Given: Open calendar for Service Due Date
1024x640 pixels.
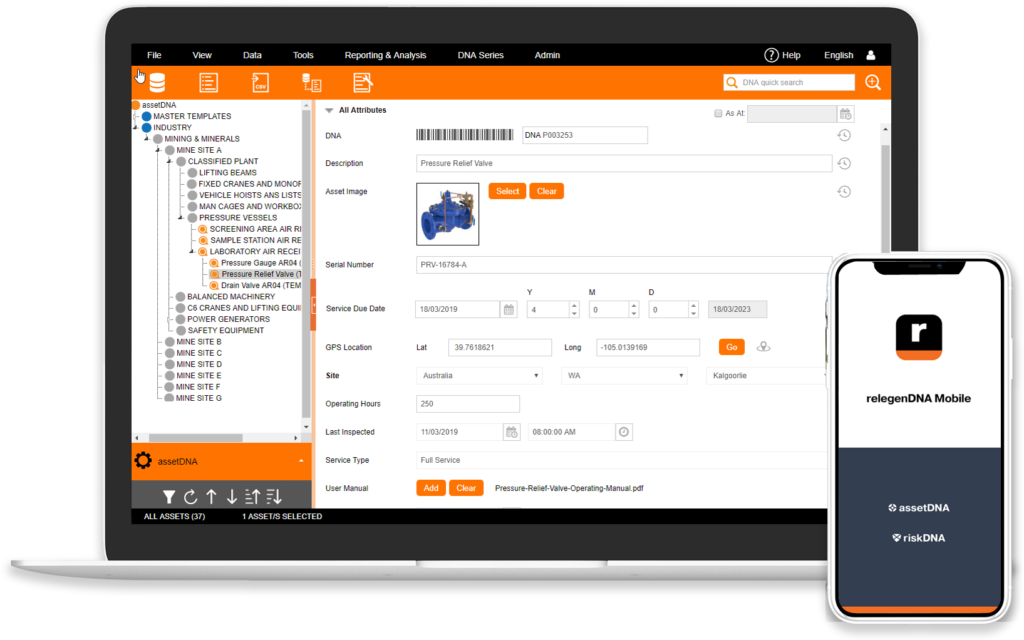Looking at the screenshot, I should coord(509,309).
